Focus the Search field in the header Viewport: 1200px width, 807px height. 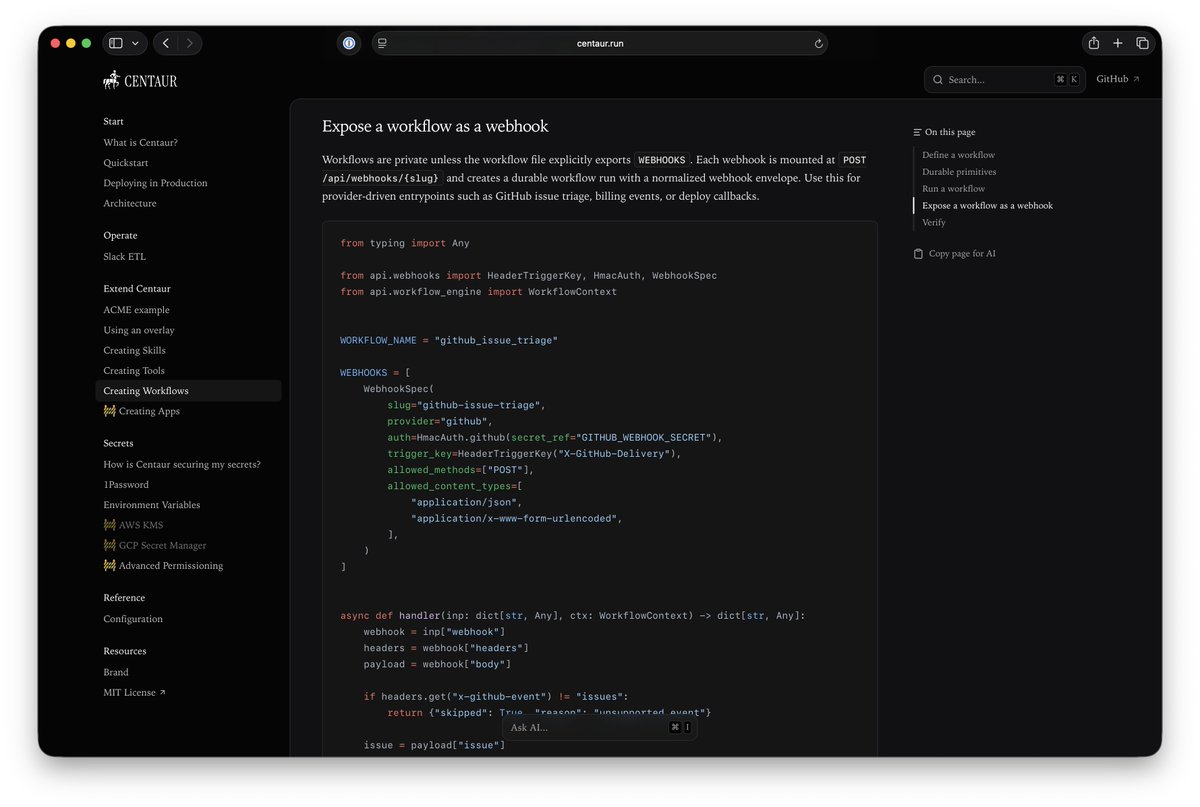click(1004, 79)
